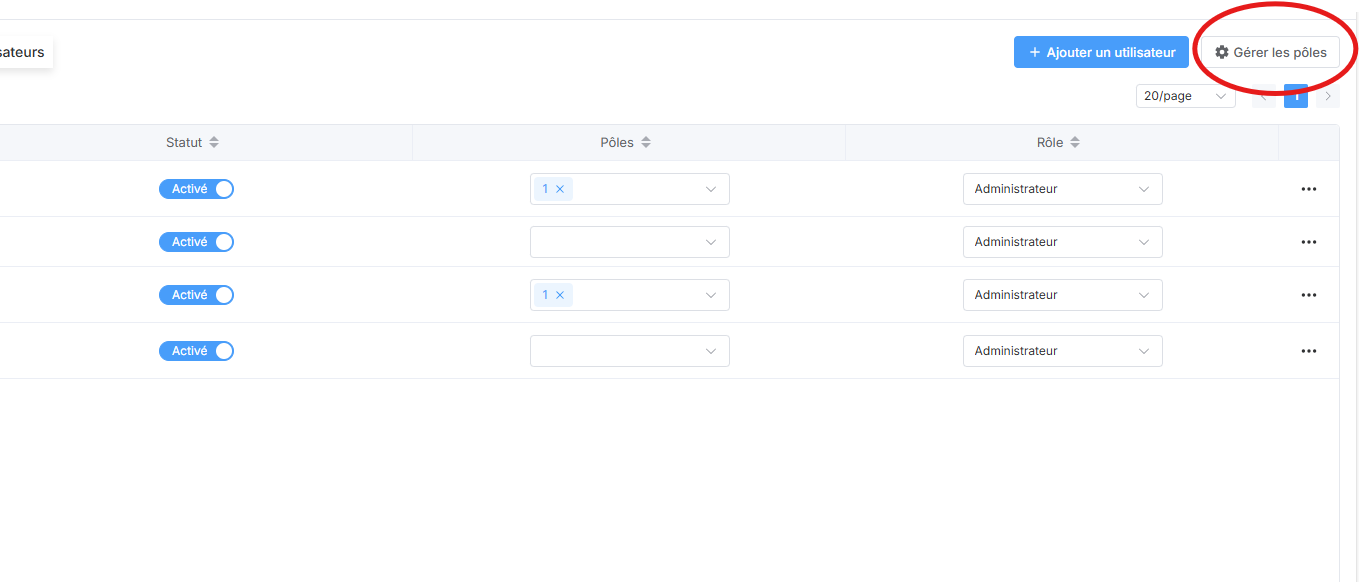Open the Administrateur role dropdown in third row

click(x=1062, y=295)
